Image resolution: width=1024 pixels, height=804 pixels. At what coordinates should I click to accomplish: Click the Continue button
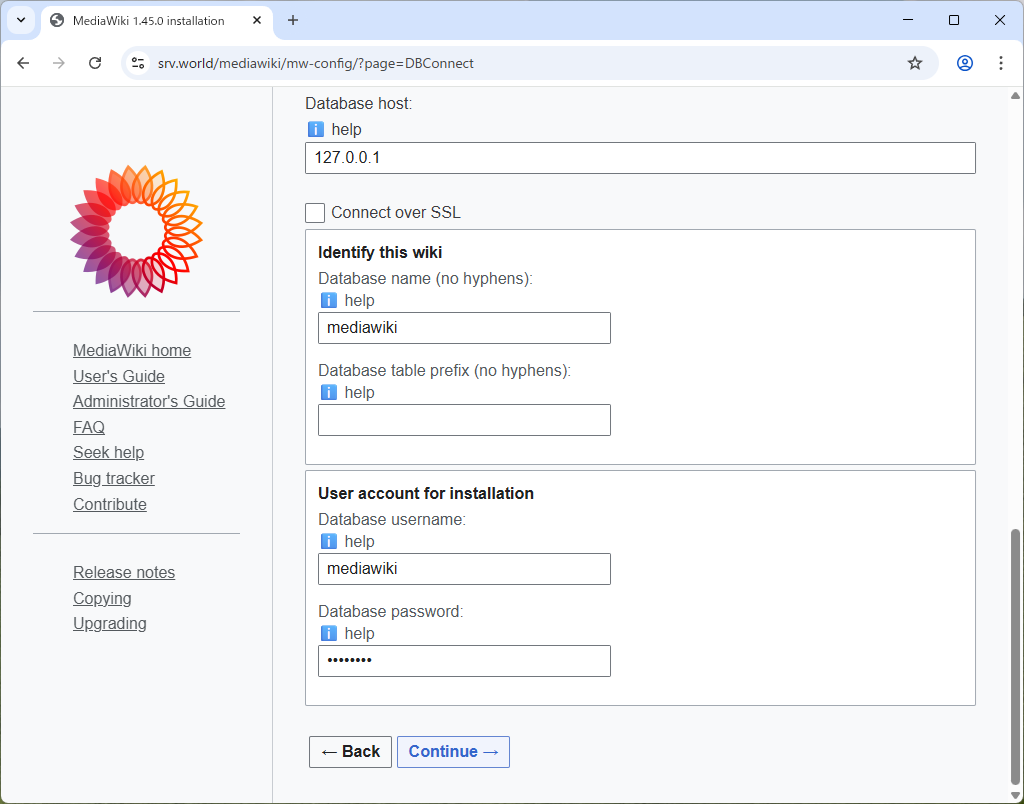[x=453, y=751]
